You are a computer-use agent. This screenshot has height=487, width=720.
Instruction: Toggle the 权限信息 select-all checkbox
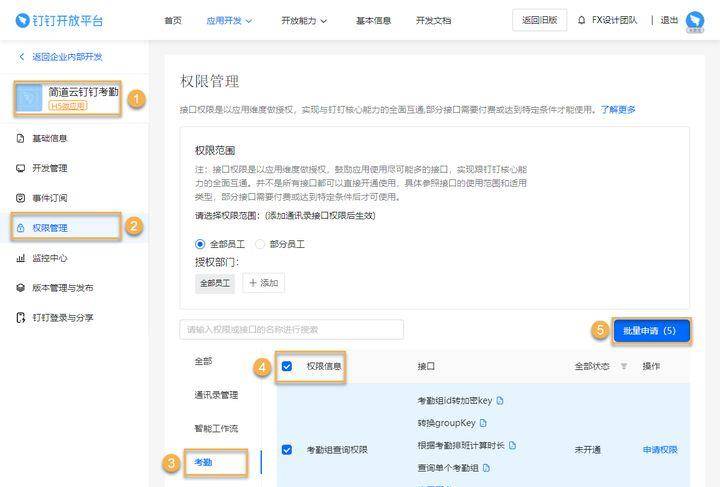287,367
